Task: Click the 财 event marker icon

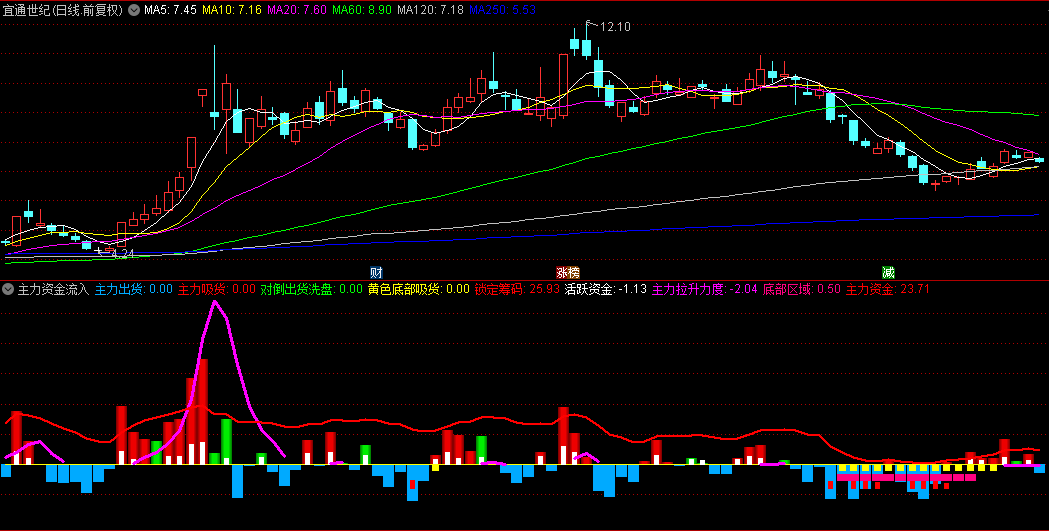Action: [x=377, y=273]
